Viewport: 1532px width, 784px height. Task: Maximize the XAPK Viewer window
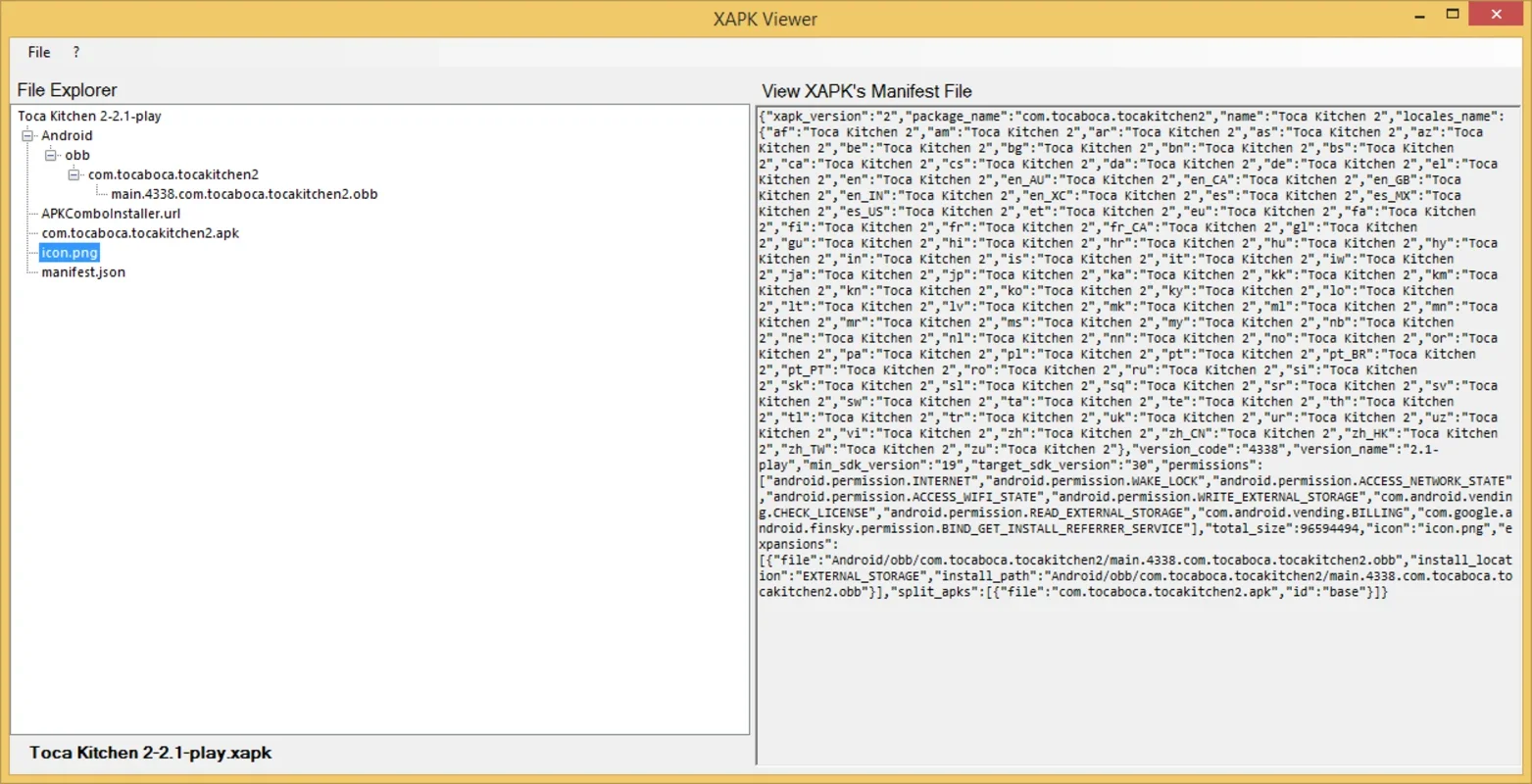(1453, 15)
